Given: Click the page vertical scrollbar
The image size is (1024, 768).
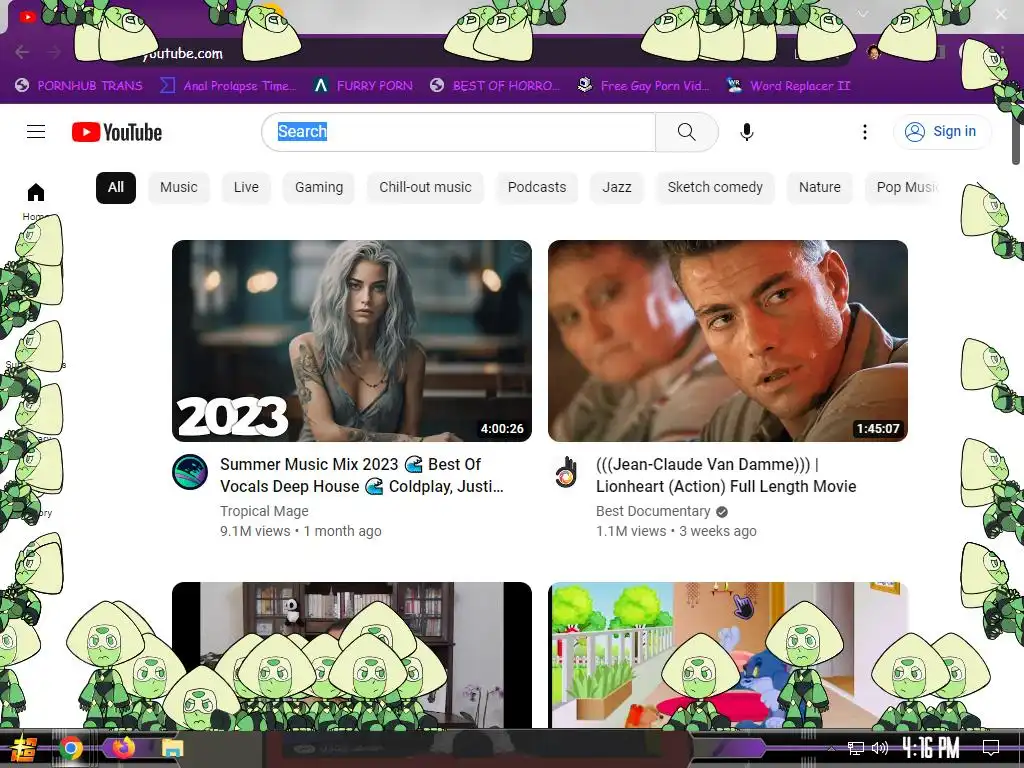Looking at the screenshot, I should click(x=1016, y=140).
